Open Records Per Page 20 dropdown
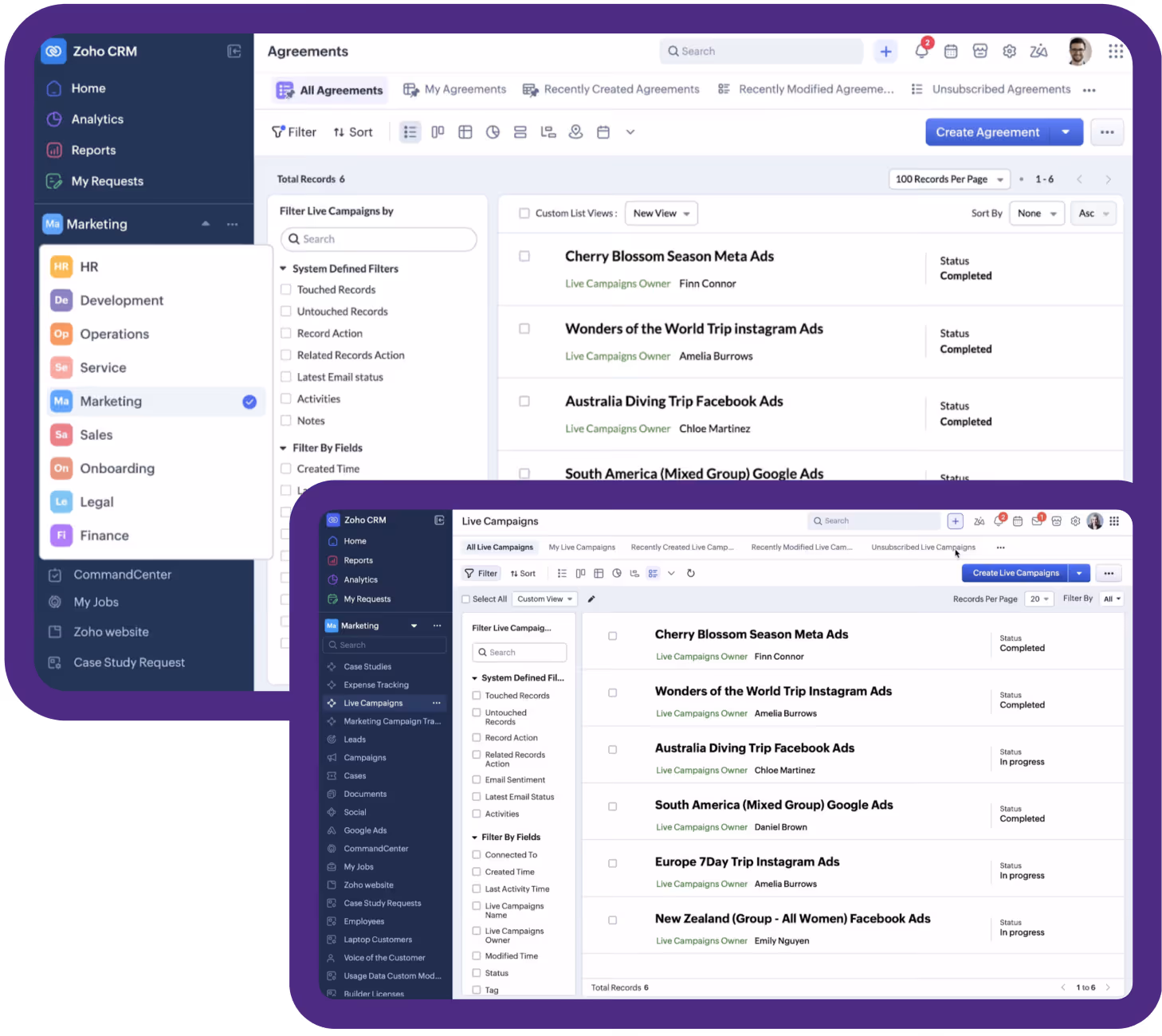This screenshot has width=1162, height=1036. click(1039, 599)
